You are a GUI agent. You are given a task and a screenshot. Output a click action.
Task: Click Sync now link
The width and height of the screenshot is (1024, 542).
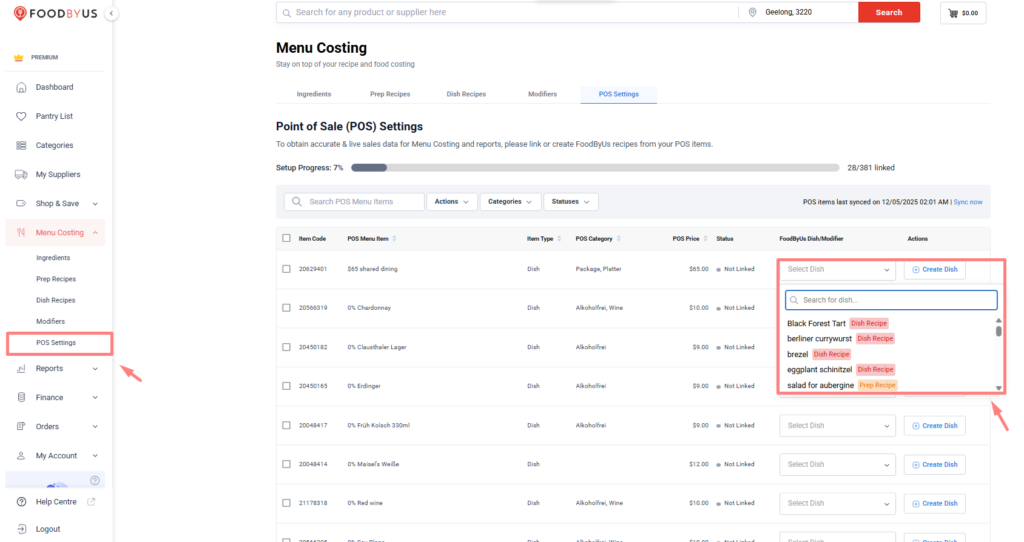[968, 202]
